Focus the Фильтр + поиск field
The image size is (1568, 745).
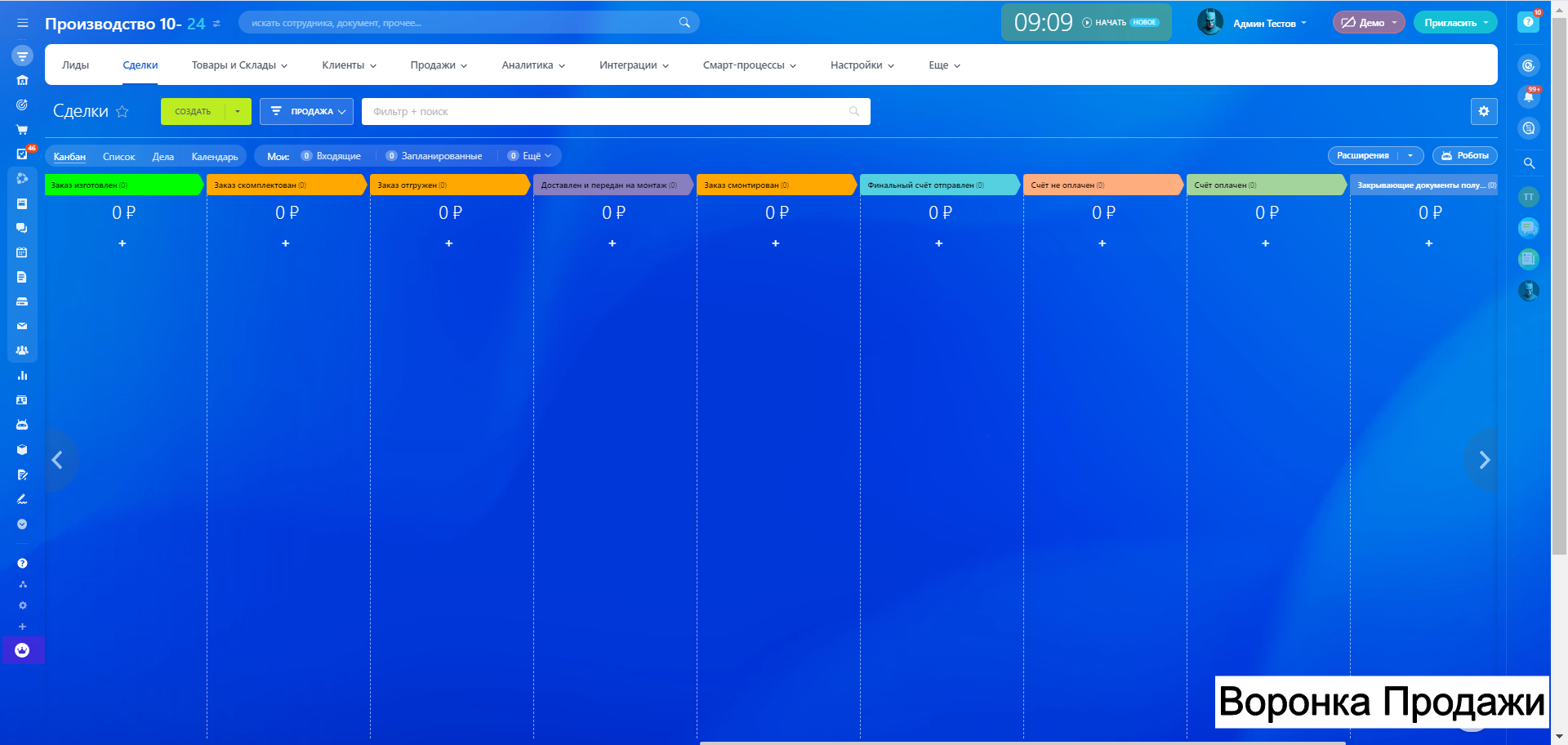click(x=616, y=111)
